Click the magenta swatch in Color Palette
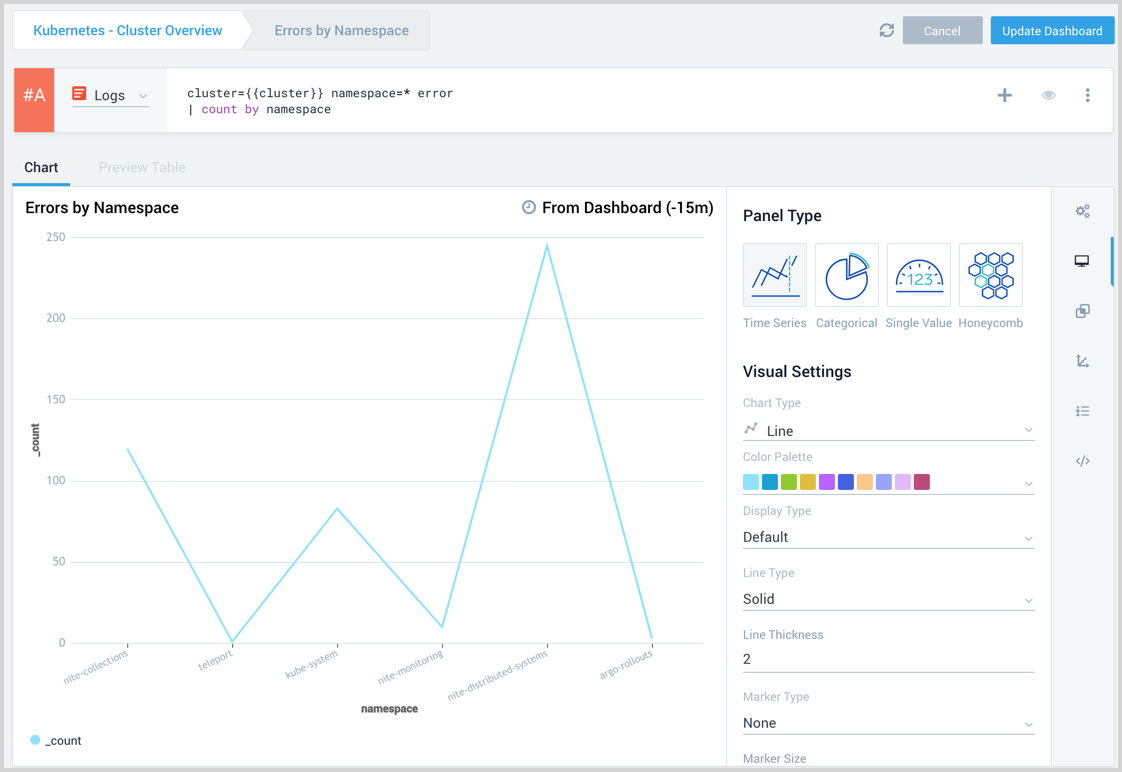The width and height of the screenshot is (1122, 772). pos(922,482)
